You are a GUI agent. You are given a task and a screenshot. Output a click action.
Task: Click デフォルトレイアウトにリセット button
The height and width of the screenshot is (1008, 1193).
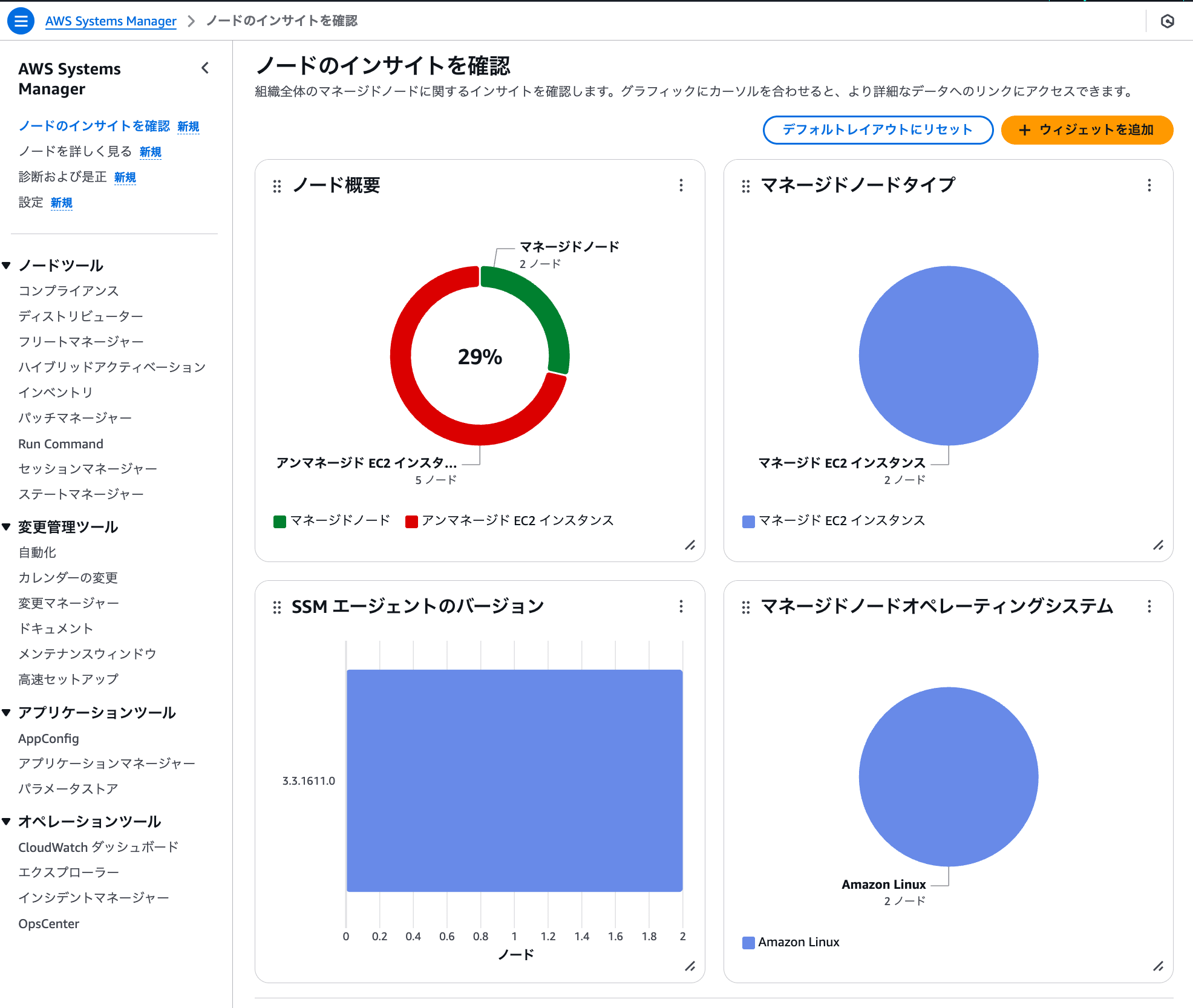pos(878,130)
